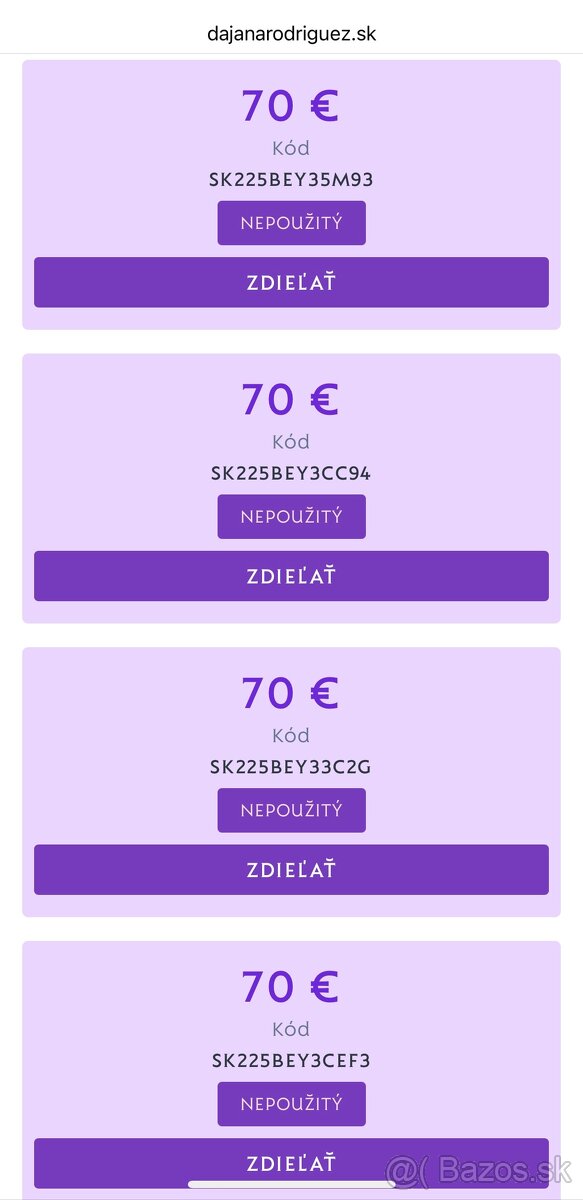This screenshot has width=583, height=1200.
Task: Tap ZDIEĽAŤ for code SK225BEY35M93
Action: (291, 282)
